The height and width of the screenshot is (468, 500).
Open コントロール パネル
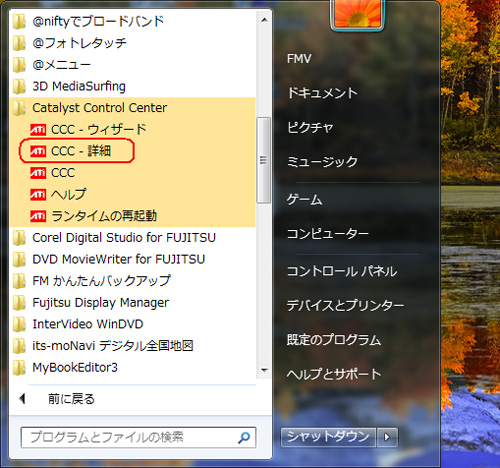coord(342,271)
